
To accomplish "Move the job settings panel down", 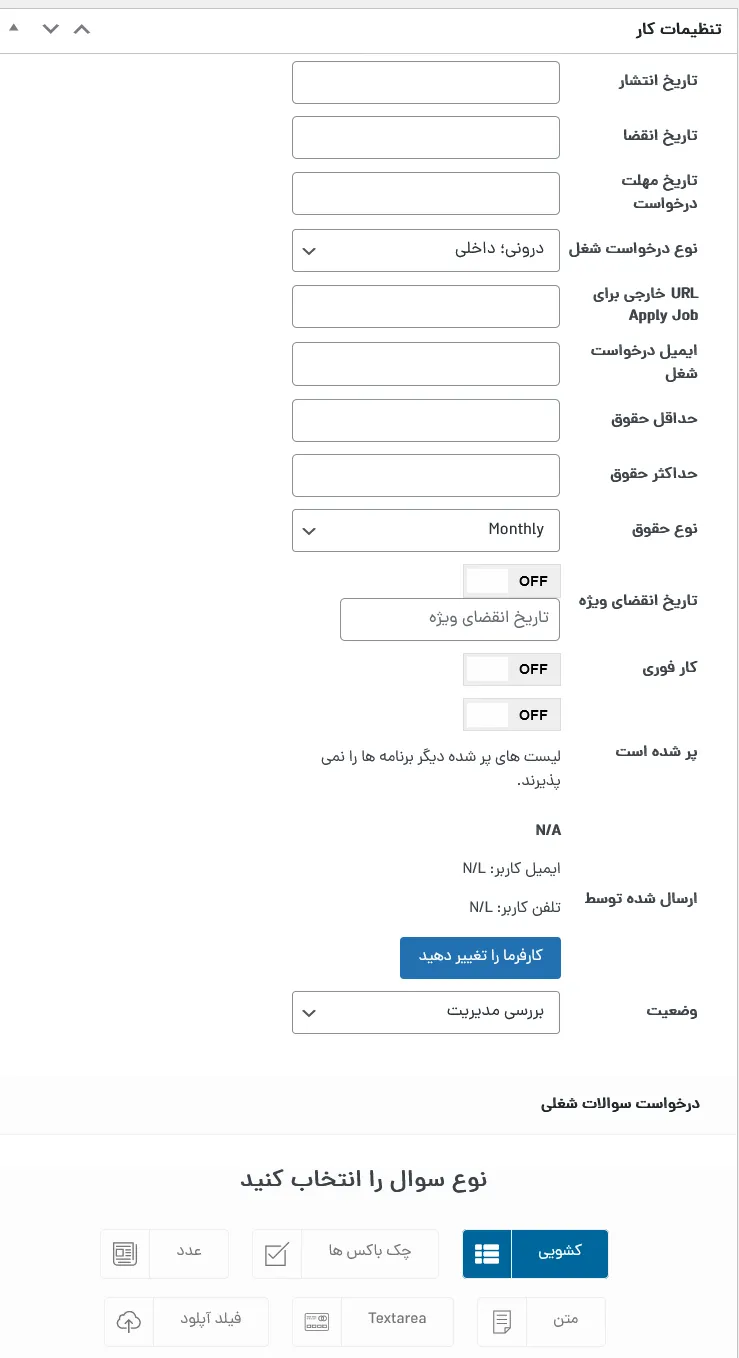I will (50, 29).
